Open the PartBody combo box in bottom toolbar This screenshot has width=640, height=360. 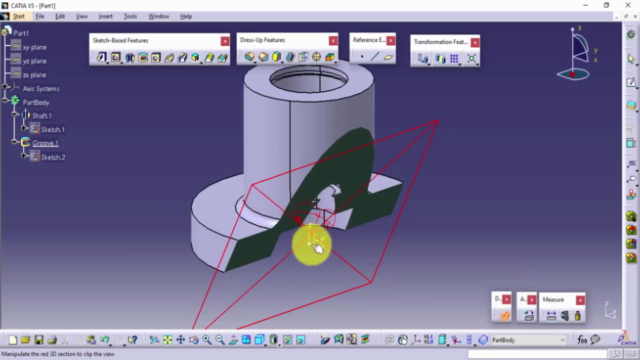point(528,340)
